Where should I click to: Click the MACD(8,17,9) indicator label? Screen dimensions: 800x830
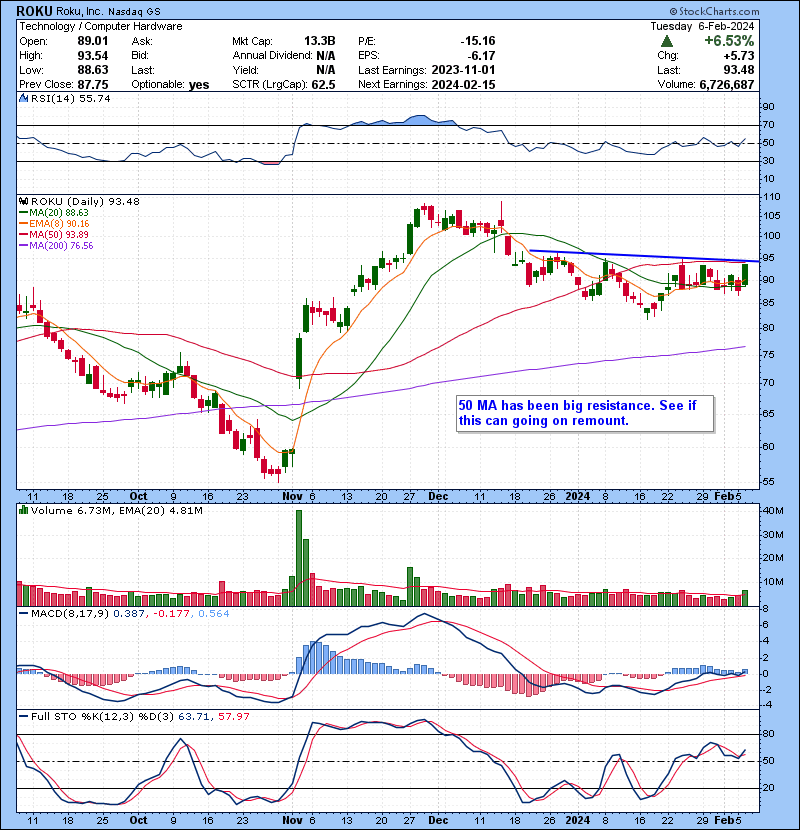coord(70,614)
